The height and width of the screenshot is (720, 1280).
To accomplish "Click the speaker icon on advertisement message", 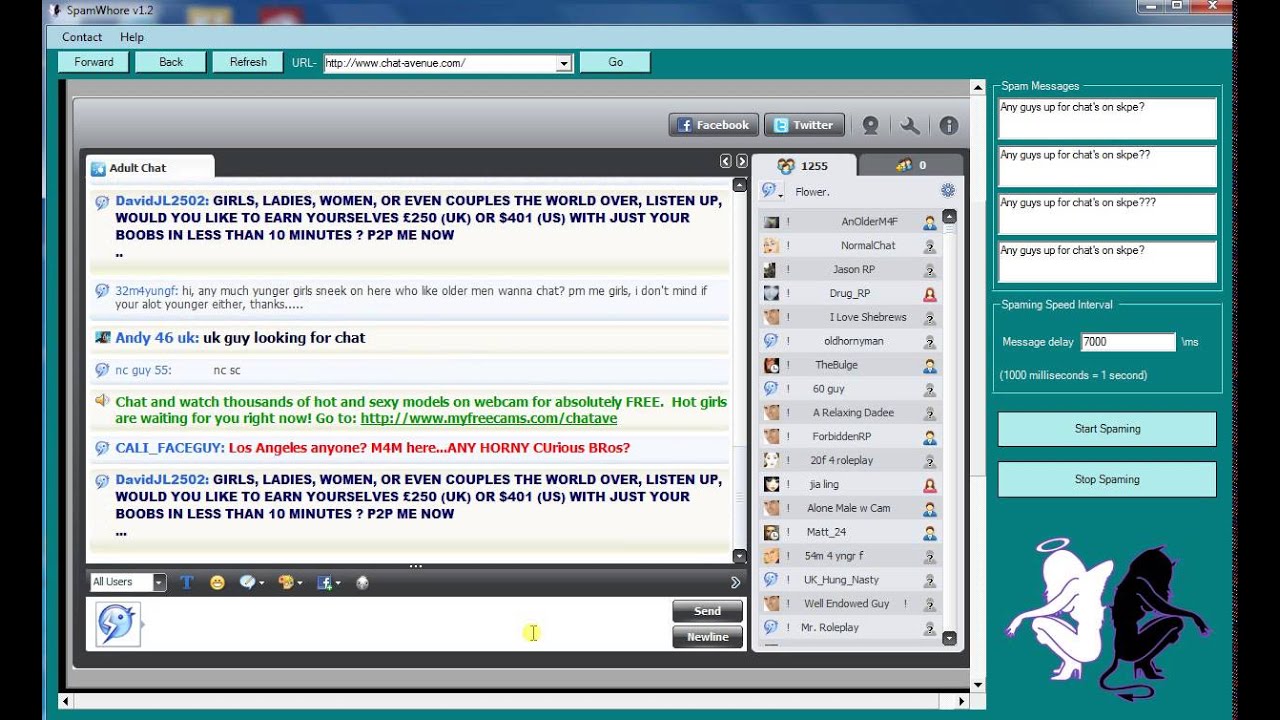I will tap(102, 401).
